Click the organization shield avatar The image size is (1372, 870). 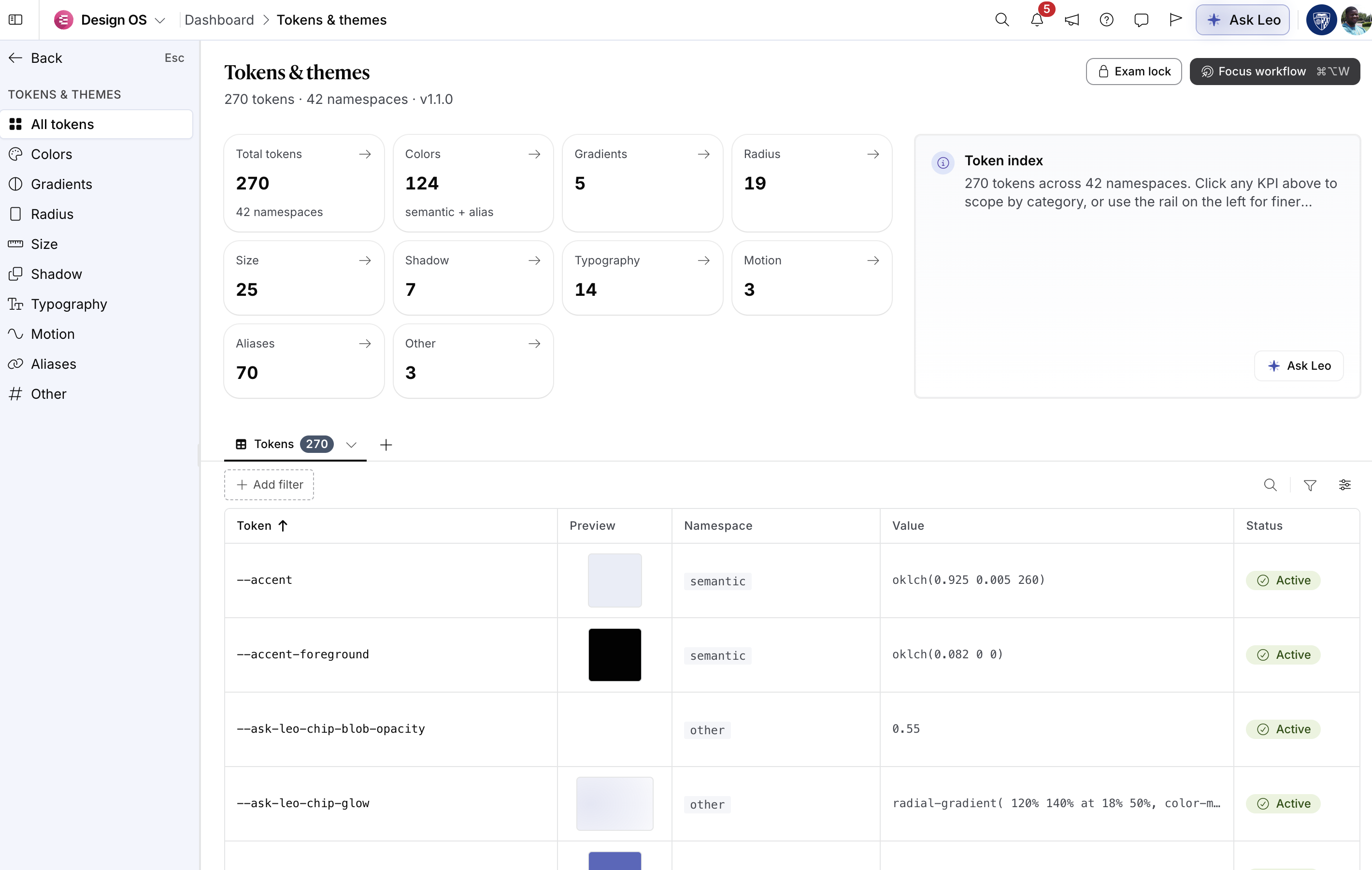click(x=1321, y=20)
